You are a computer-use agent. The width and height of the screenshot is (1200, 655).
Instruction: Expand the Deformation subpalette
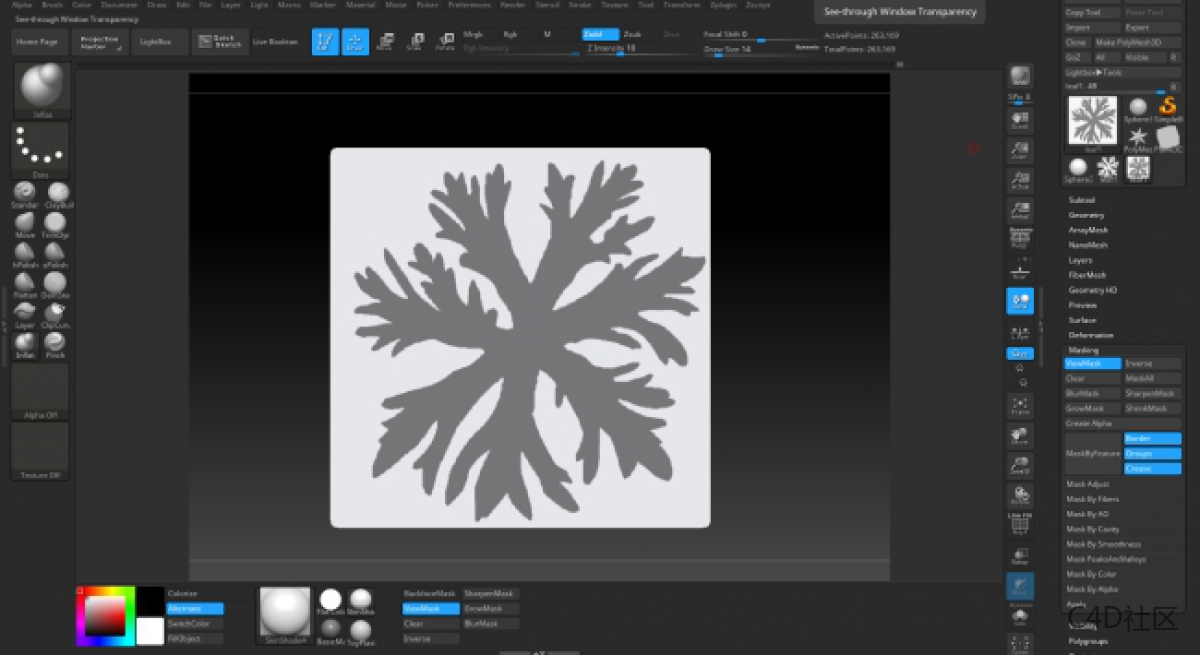(1090, 335)
